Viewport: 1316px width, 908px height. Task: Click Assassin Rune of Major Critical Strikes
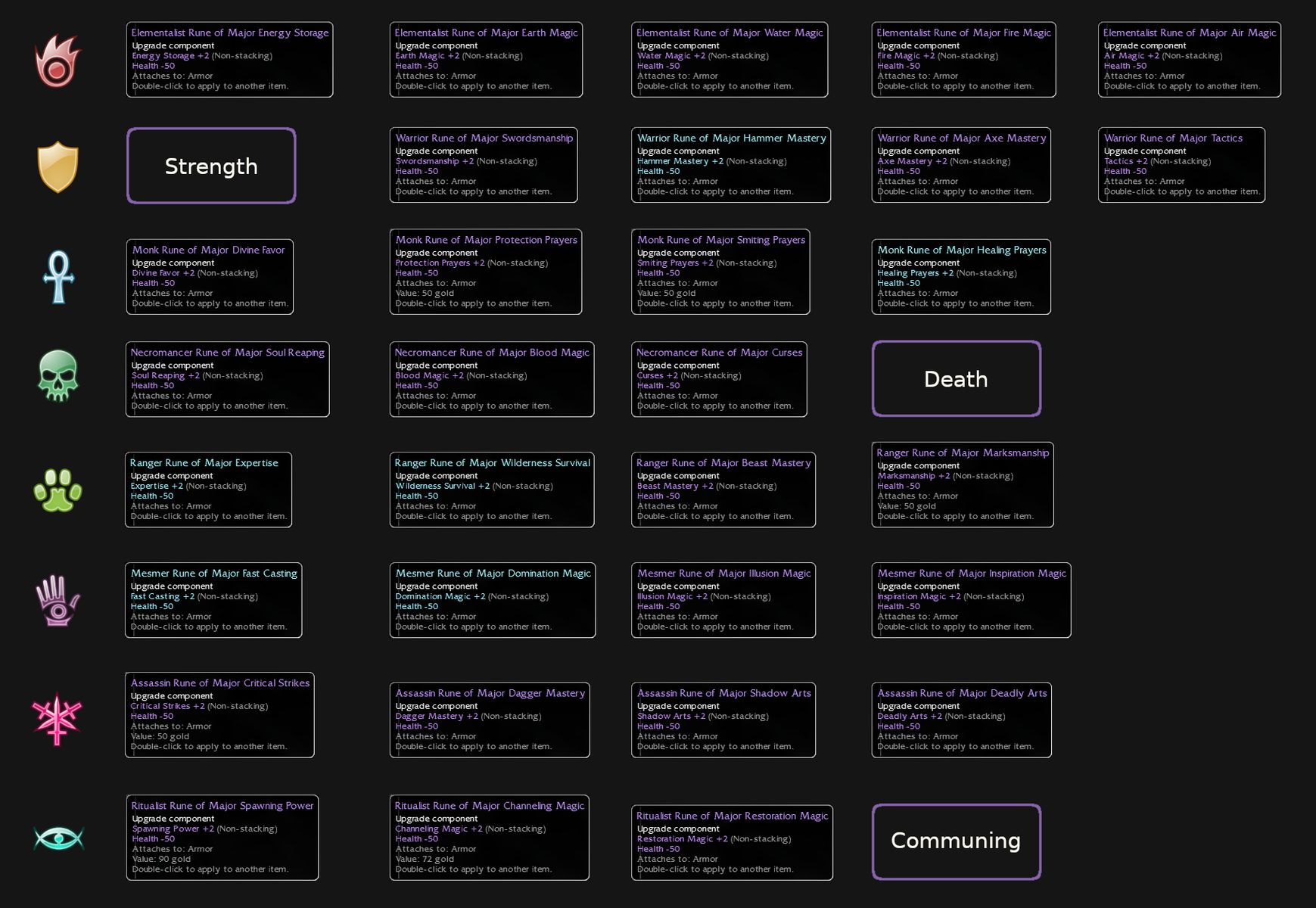(x=219, y=714)
